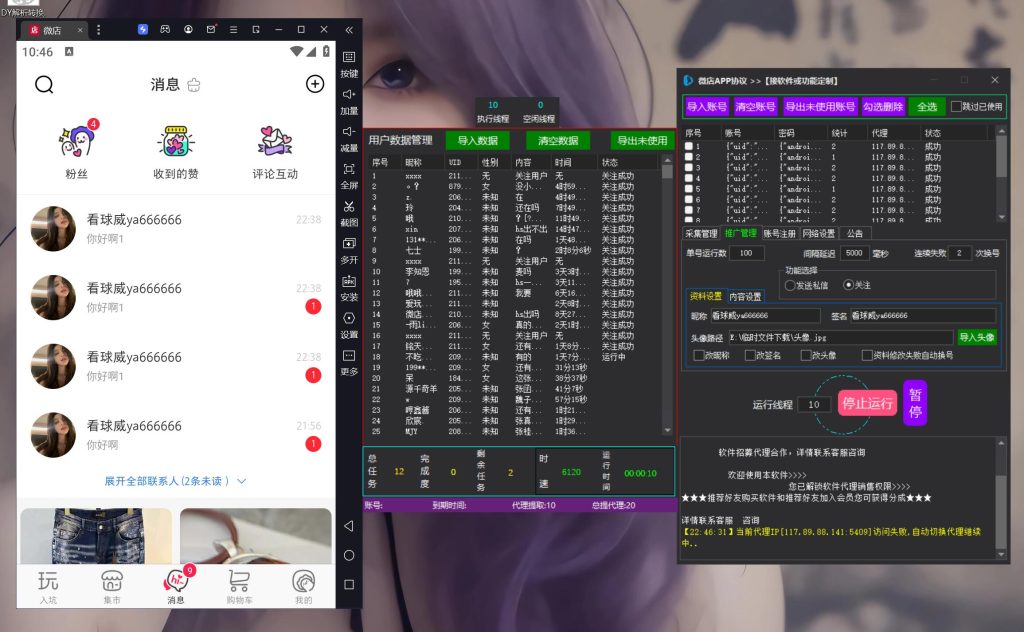Switch to the 采集管理 tab

point(701,233)
